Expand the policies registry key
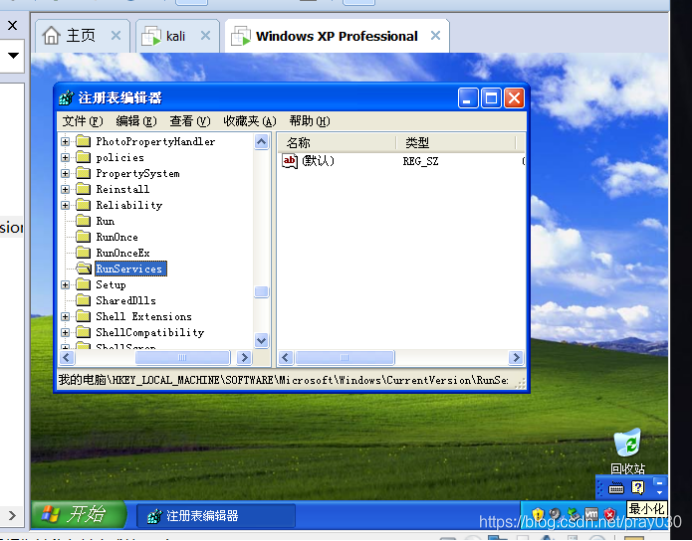This screenshot has height=541, width=692. (x=65, y=158)
